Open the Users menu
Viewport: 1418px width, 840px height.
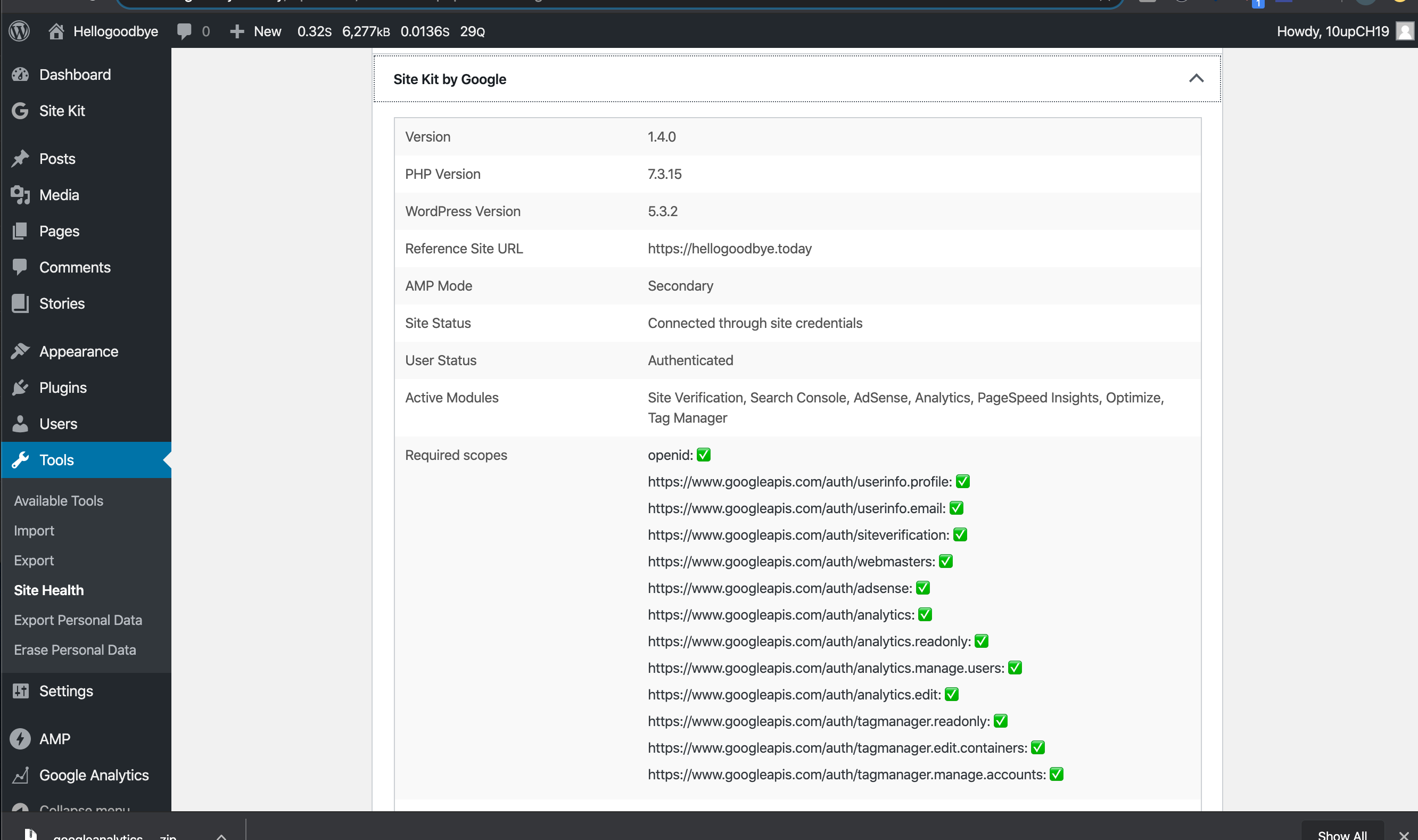pos(58,424)
